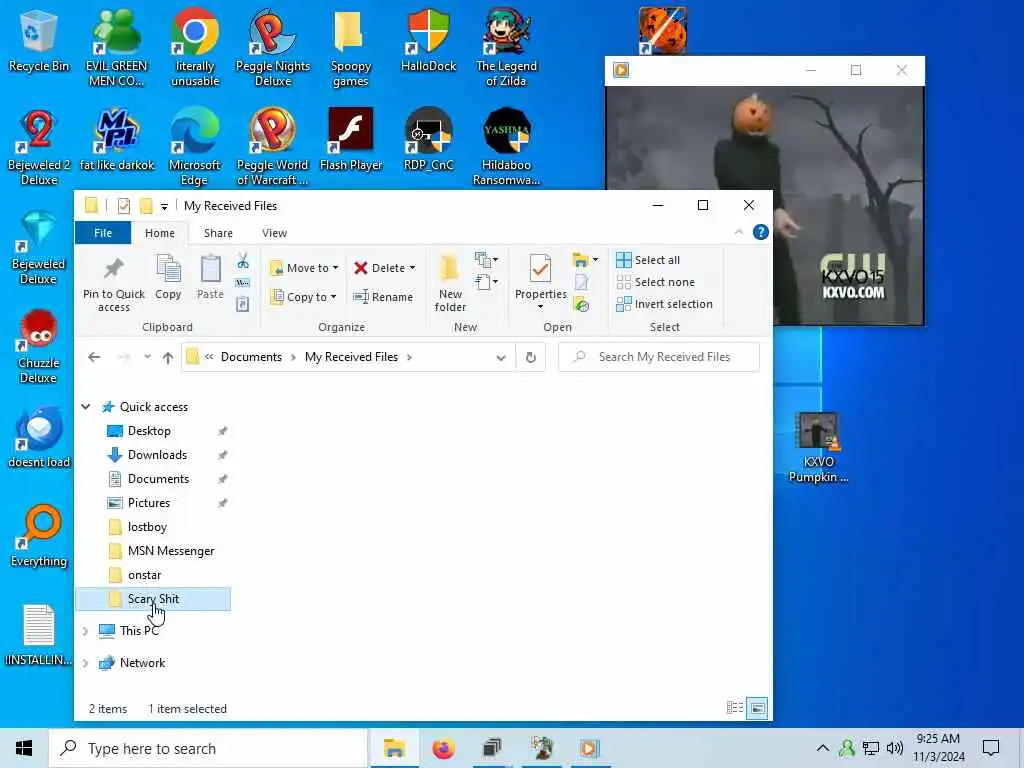Collapse the Quick access tree node
Viewport: 1024px width, 768px height.
coord(86,407)
